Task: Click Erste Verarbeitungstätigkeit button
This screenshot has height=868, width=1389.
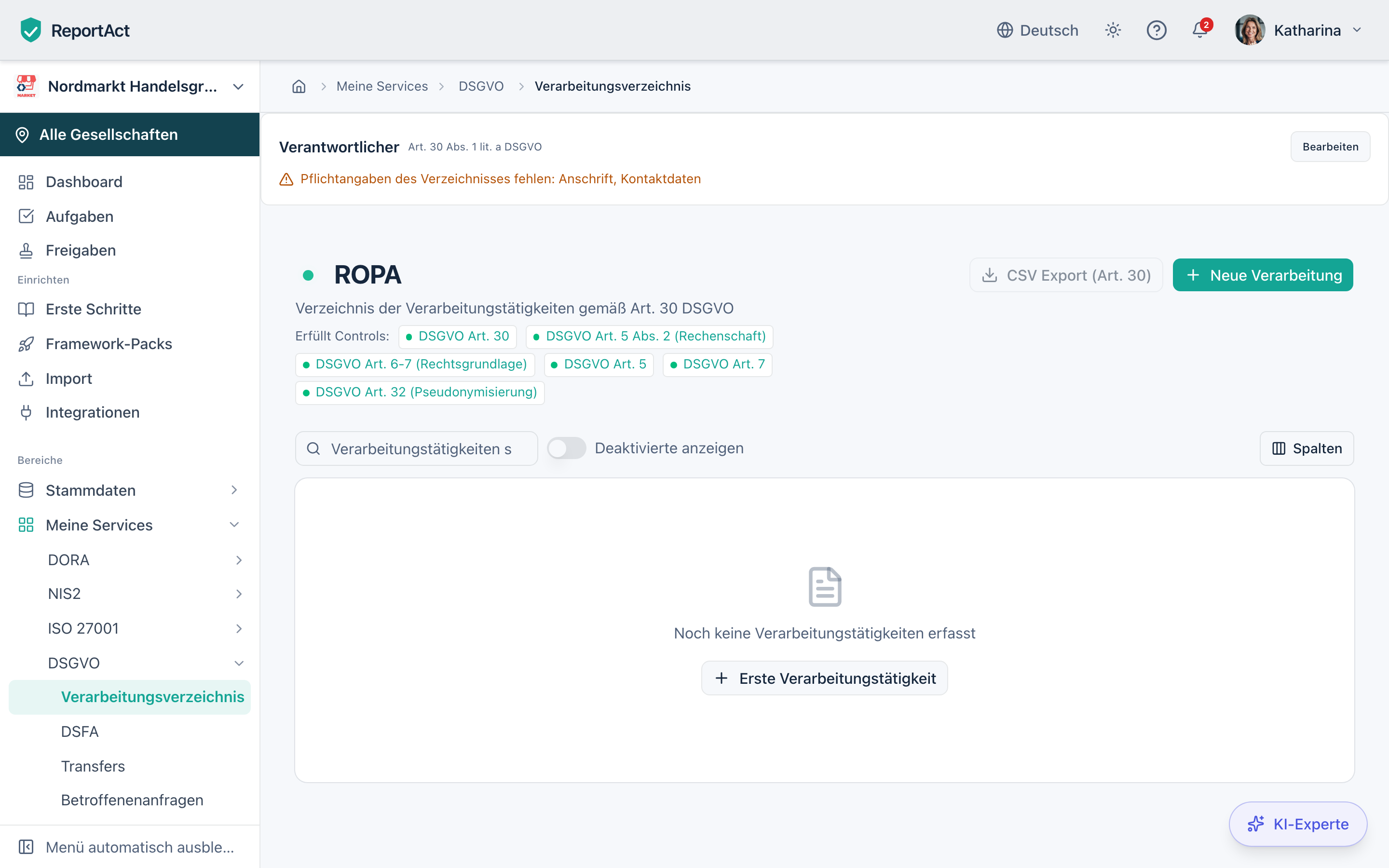Action: click(825, 678)
